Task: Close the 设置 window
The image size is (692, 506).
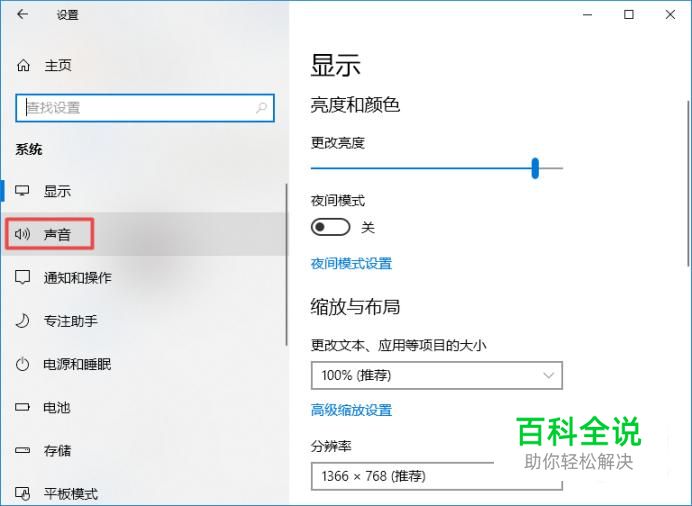Action: click(x=670, y=15)
